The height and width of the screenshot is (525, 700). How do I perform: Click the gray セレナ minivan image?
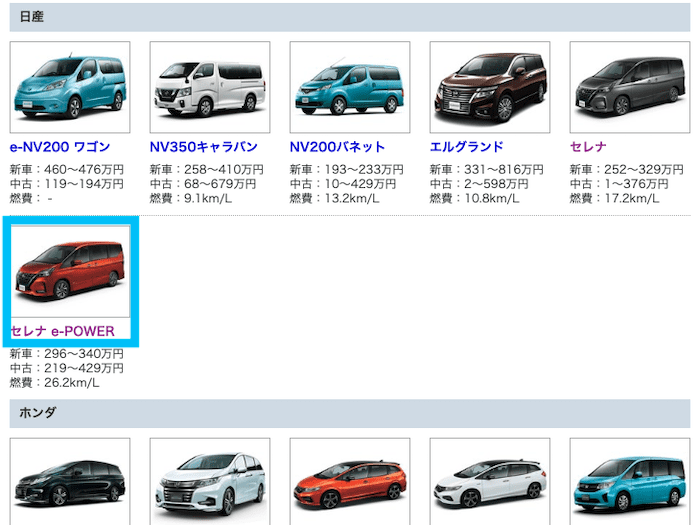click(630, 87)
